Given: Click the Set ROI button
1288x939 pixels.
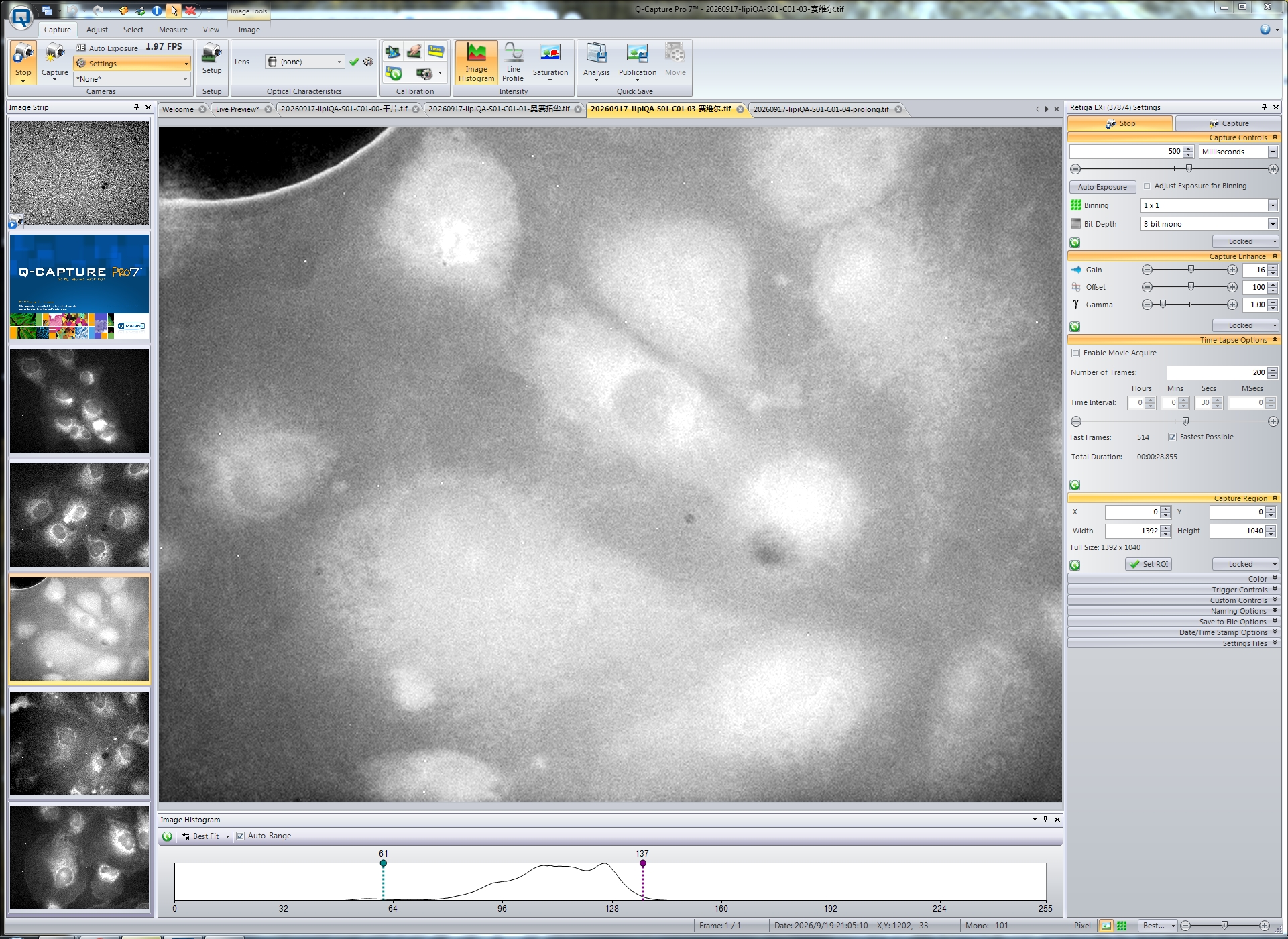Looking at the screenshot, I should [1149, 565].
